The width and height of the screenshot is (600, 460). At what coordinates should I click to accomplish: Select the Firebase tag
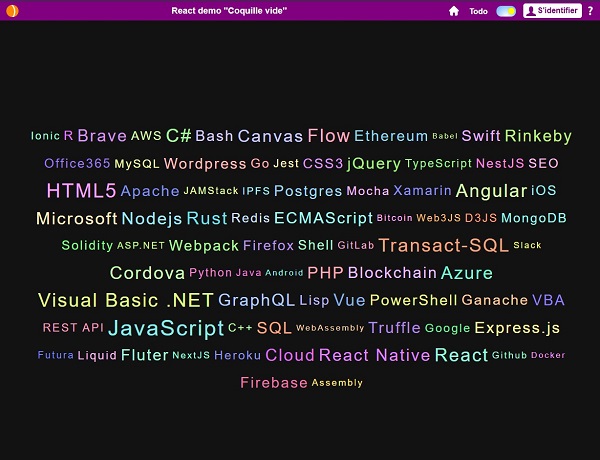pos(274,383)
